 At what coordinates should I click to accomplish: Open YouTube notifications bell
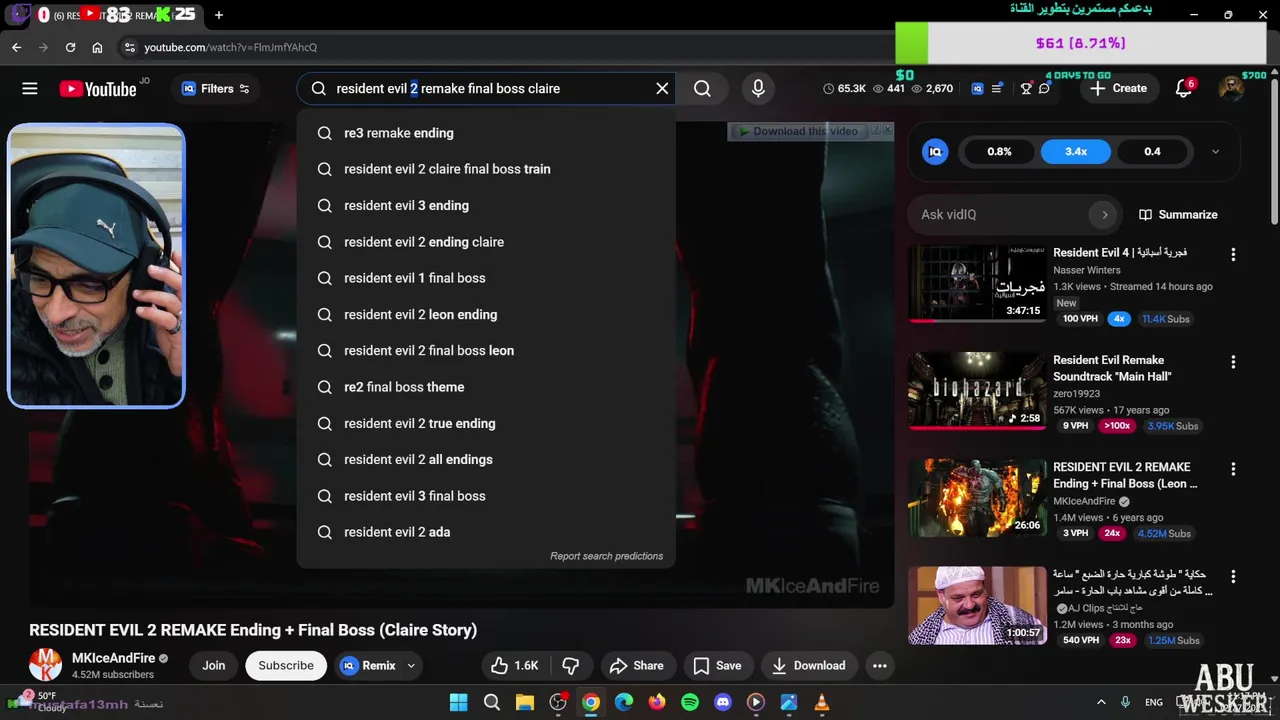1184,89
